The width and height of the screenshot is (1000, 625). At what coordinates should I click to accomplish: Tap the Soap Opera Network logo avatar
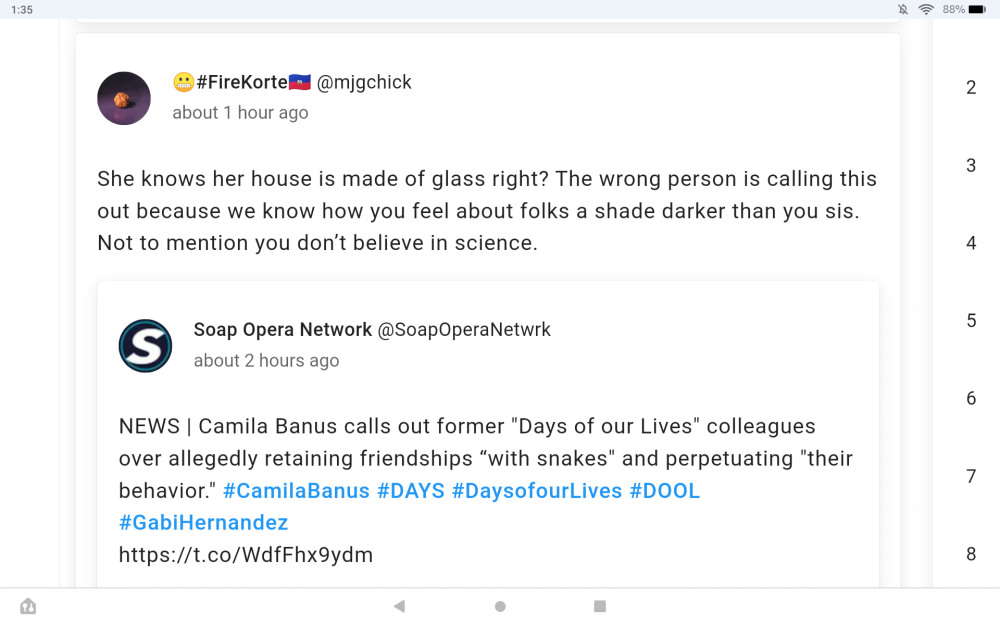pos(145,346)
